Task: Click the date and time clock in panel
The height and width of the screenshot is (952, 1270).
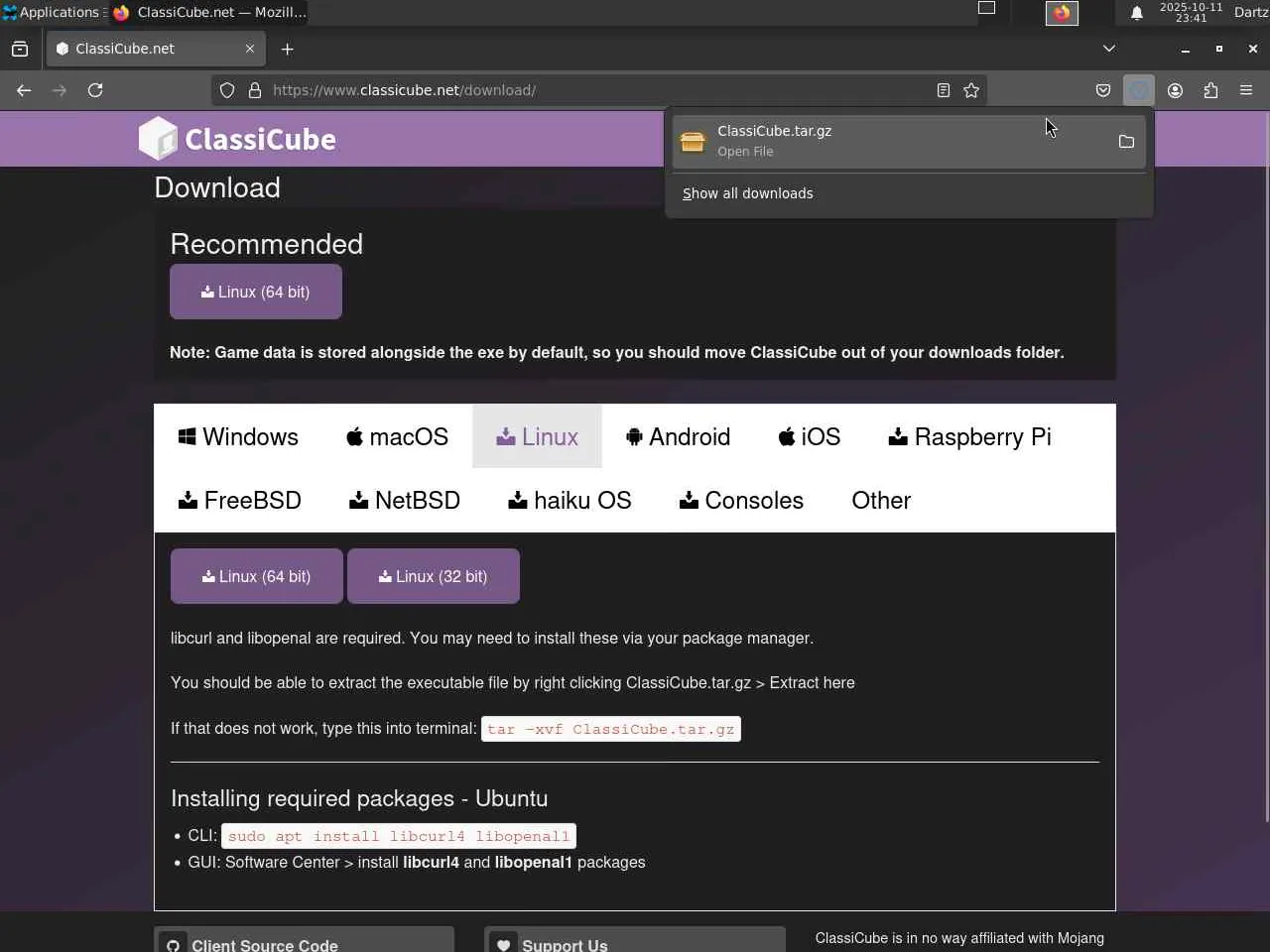Action: (x=1191, y=12)
